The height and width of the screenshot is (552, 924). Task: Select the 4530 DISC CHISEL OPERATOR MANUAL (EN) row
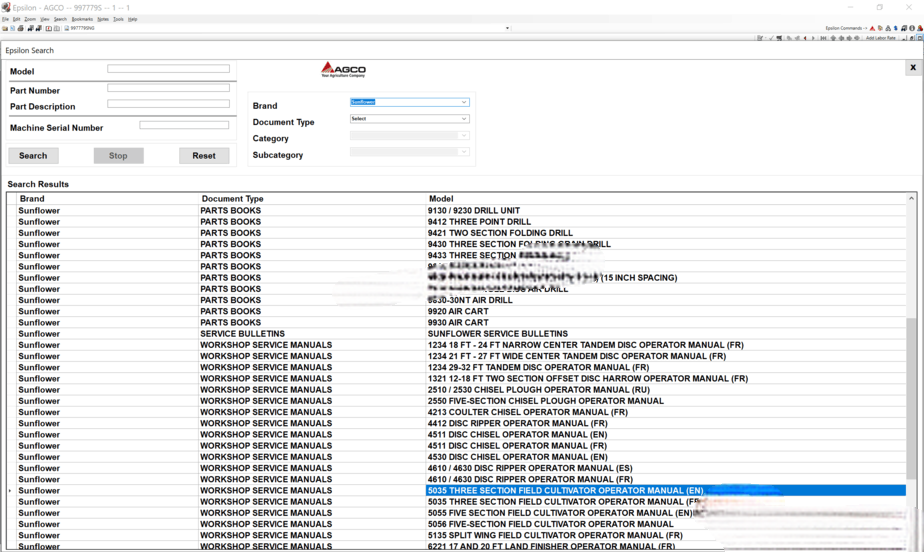coord(461,457)
